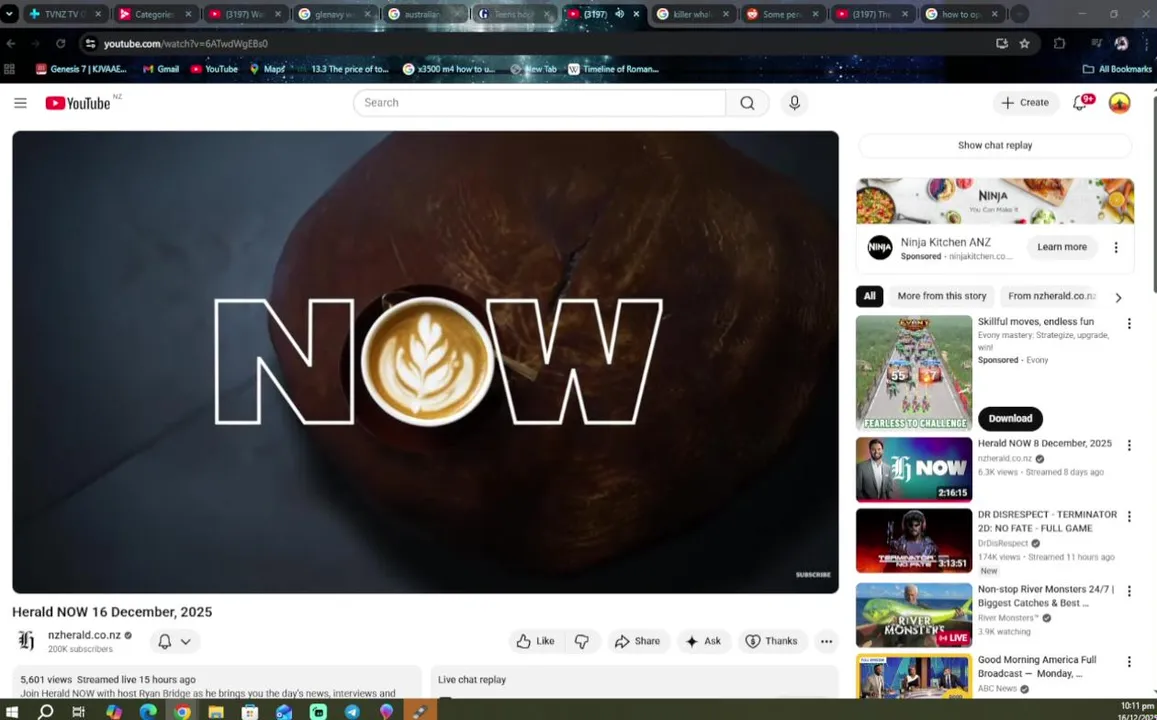Open the Ask AI button

click(704, 641)
